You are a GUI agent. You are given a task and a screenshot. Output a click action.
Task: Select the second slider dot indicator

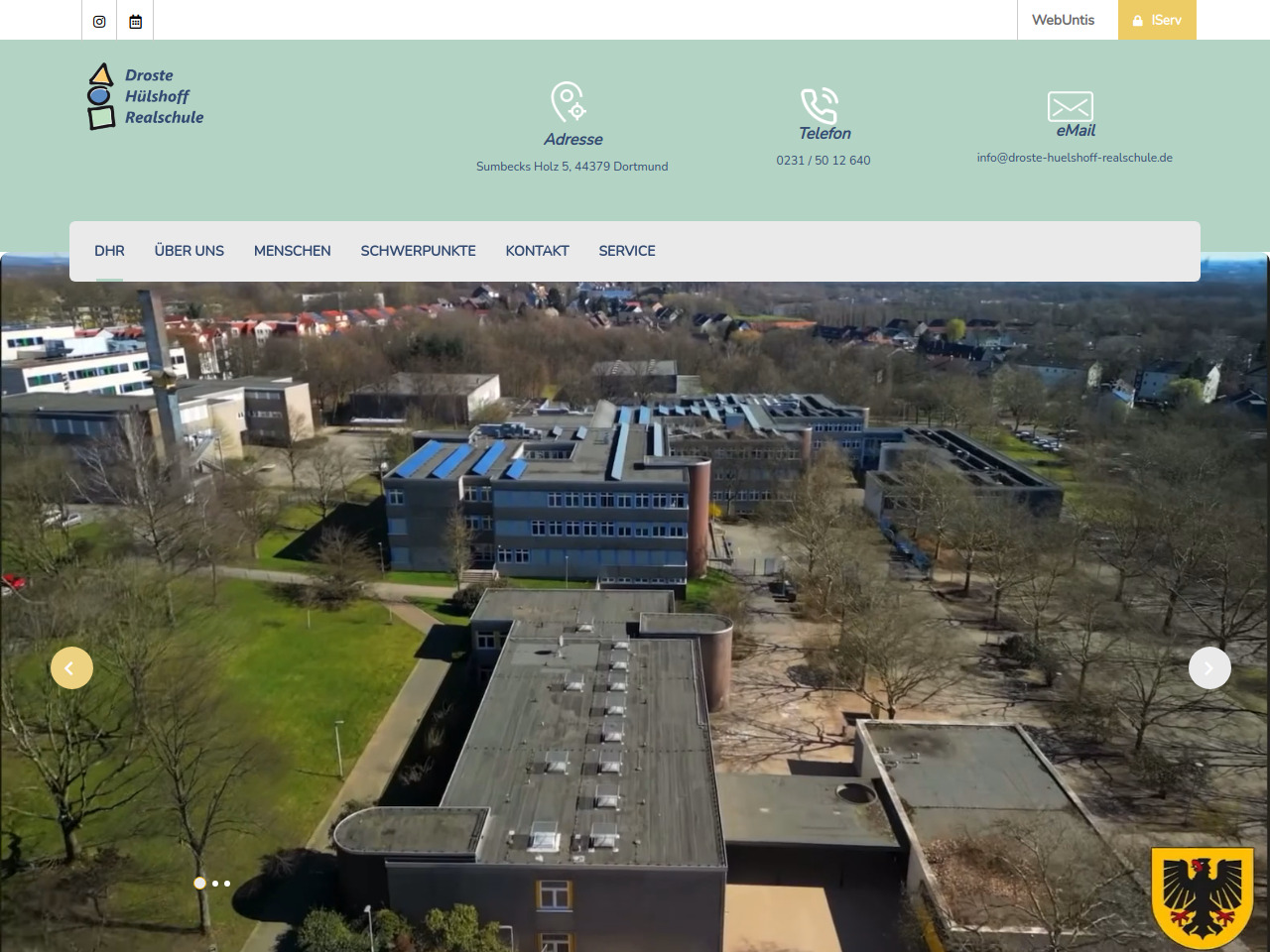click(215, 884)
